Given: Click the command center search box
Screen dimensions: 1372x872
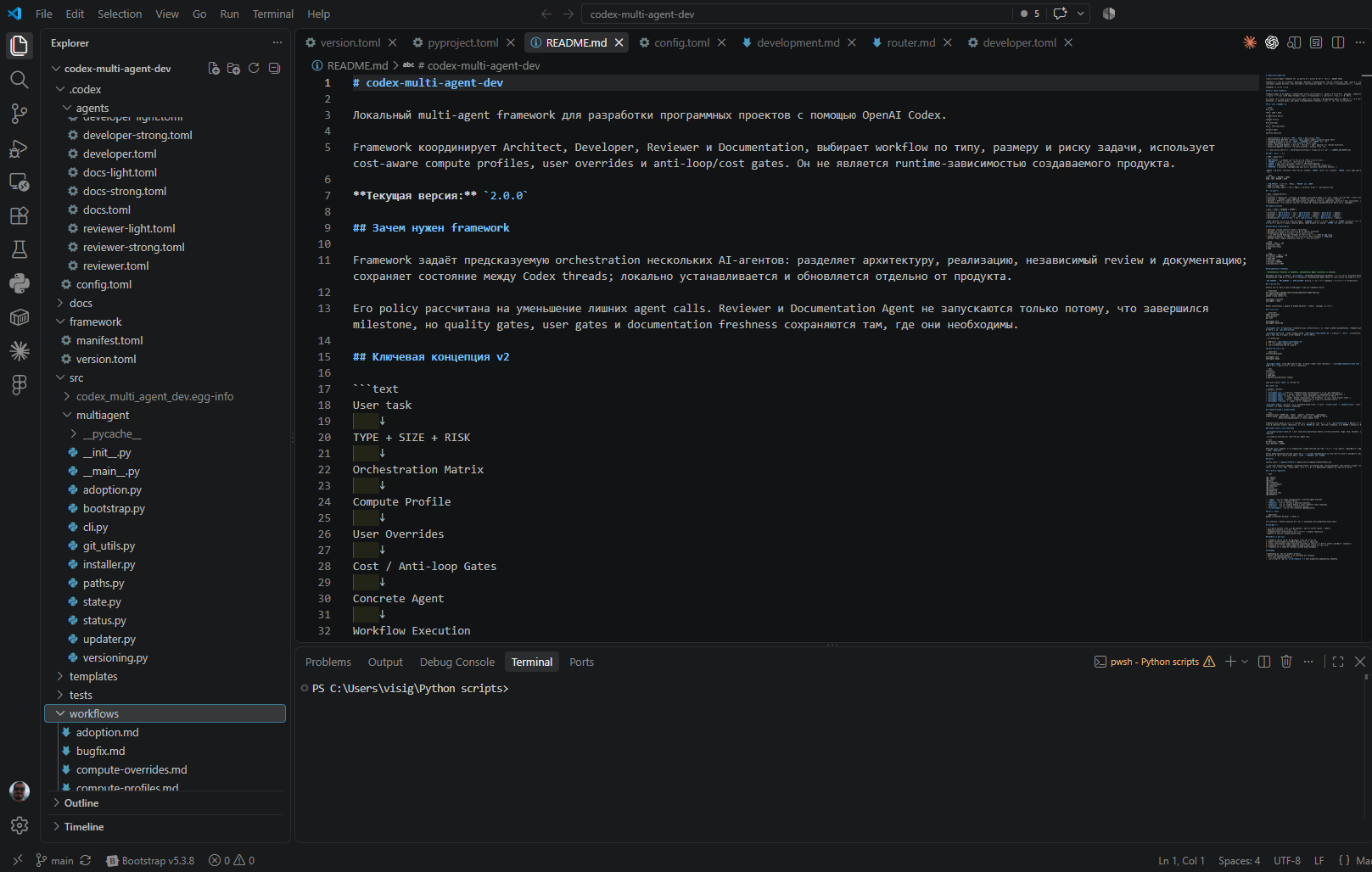Looking at the screenshot, I should coord(796,14).
